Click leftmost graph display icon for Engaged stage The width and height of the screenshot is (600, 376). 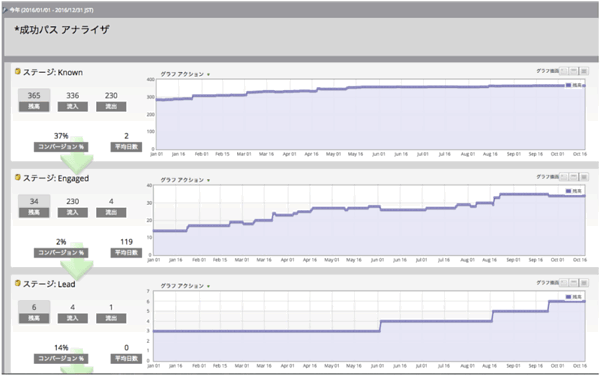click(564, 177)
